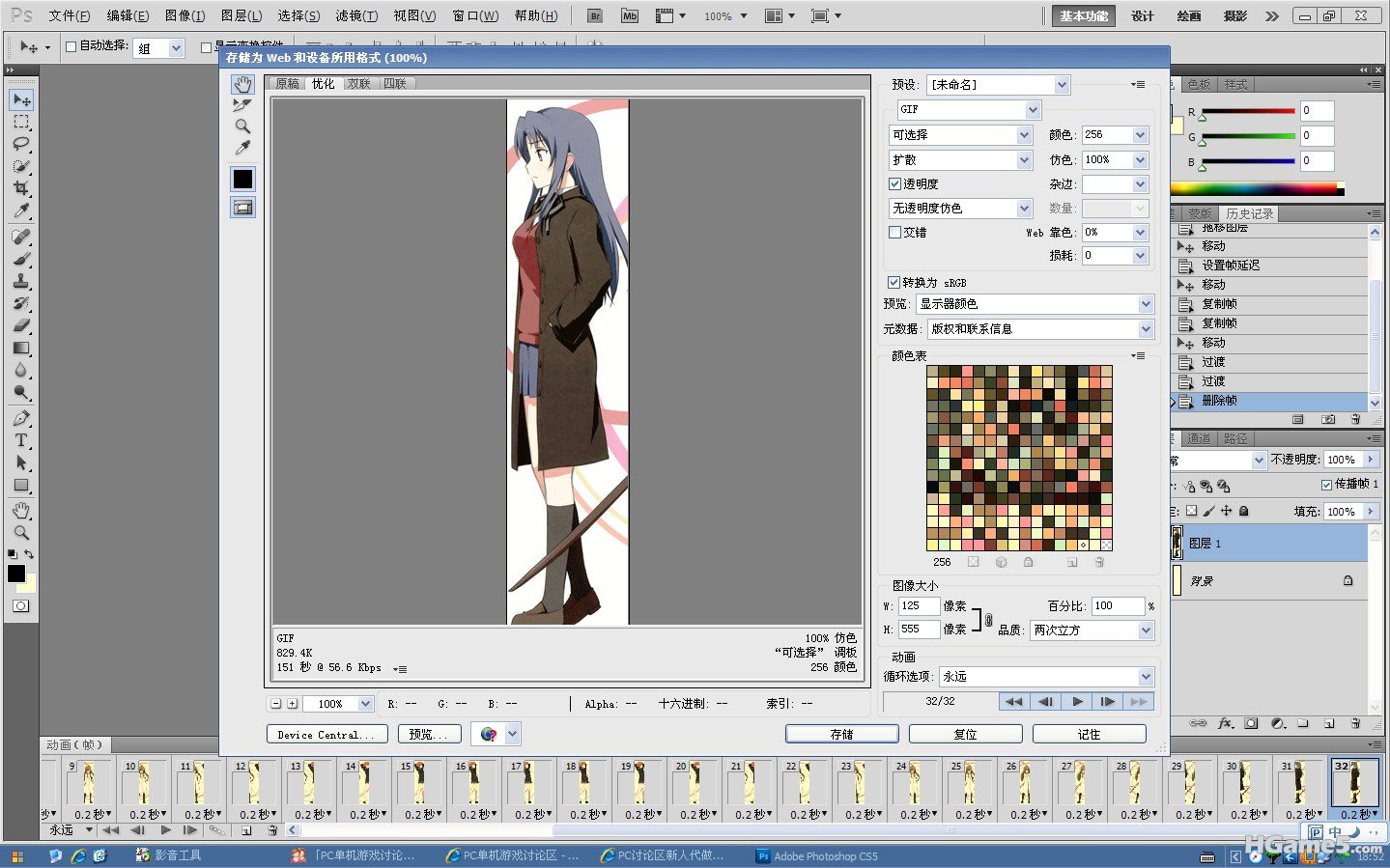Click the trash icon in the Layers panel
The image size is (1390, 868).
tap(1355, 723)
